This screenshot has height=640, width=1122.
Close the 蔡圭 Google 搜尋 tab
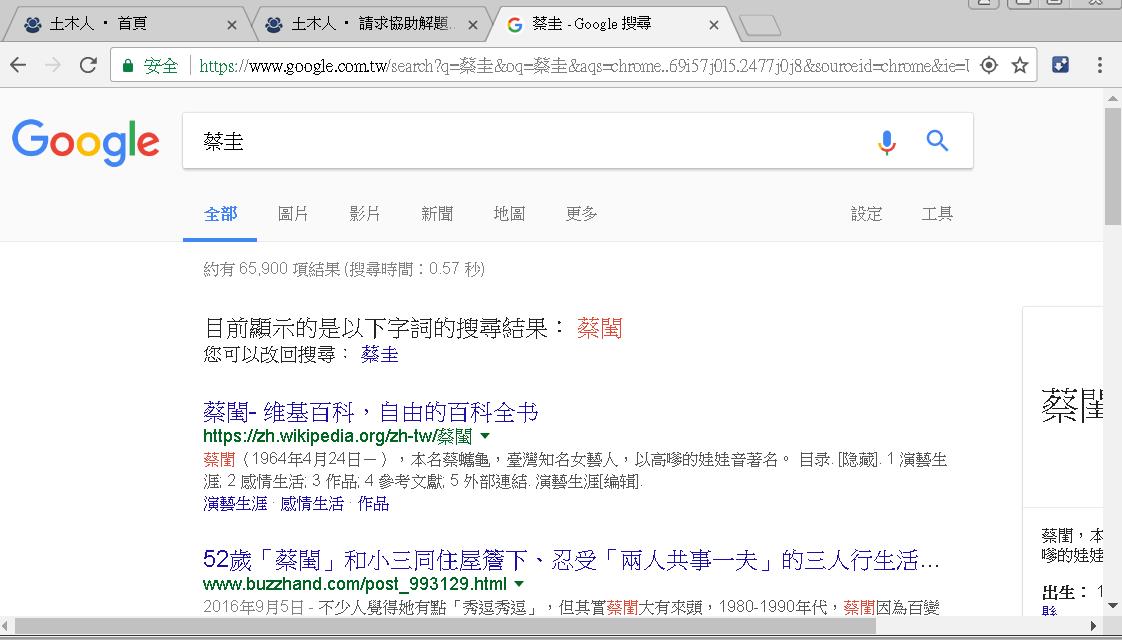tap(713, 25)
